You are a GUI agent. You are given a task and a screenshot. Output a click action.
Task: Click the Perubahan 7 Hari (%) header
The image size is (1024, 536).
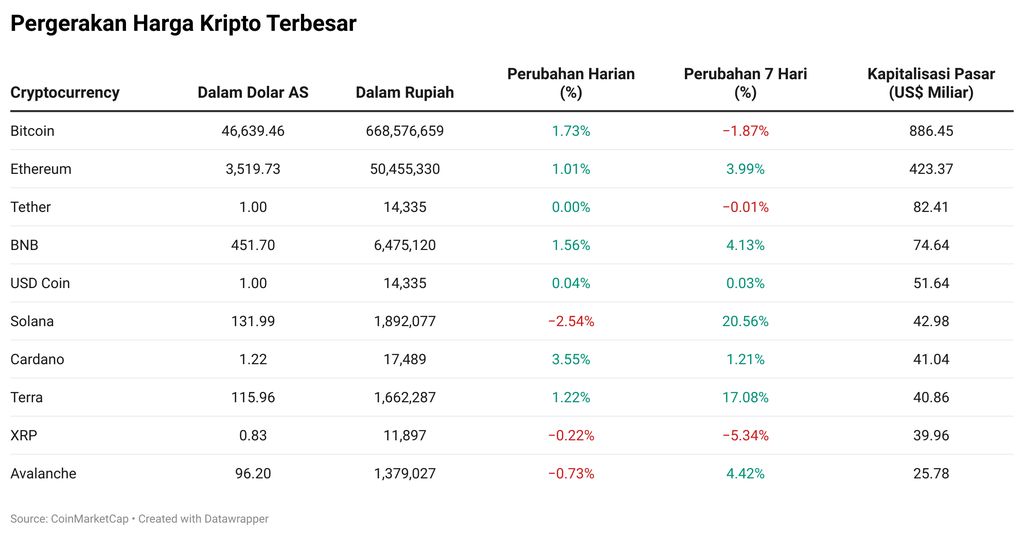click(x=745, y=83)
